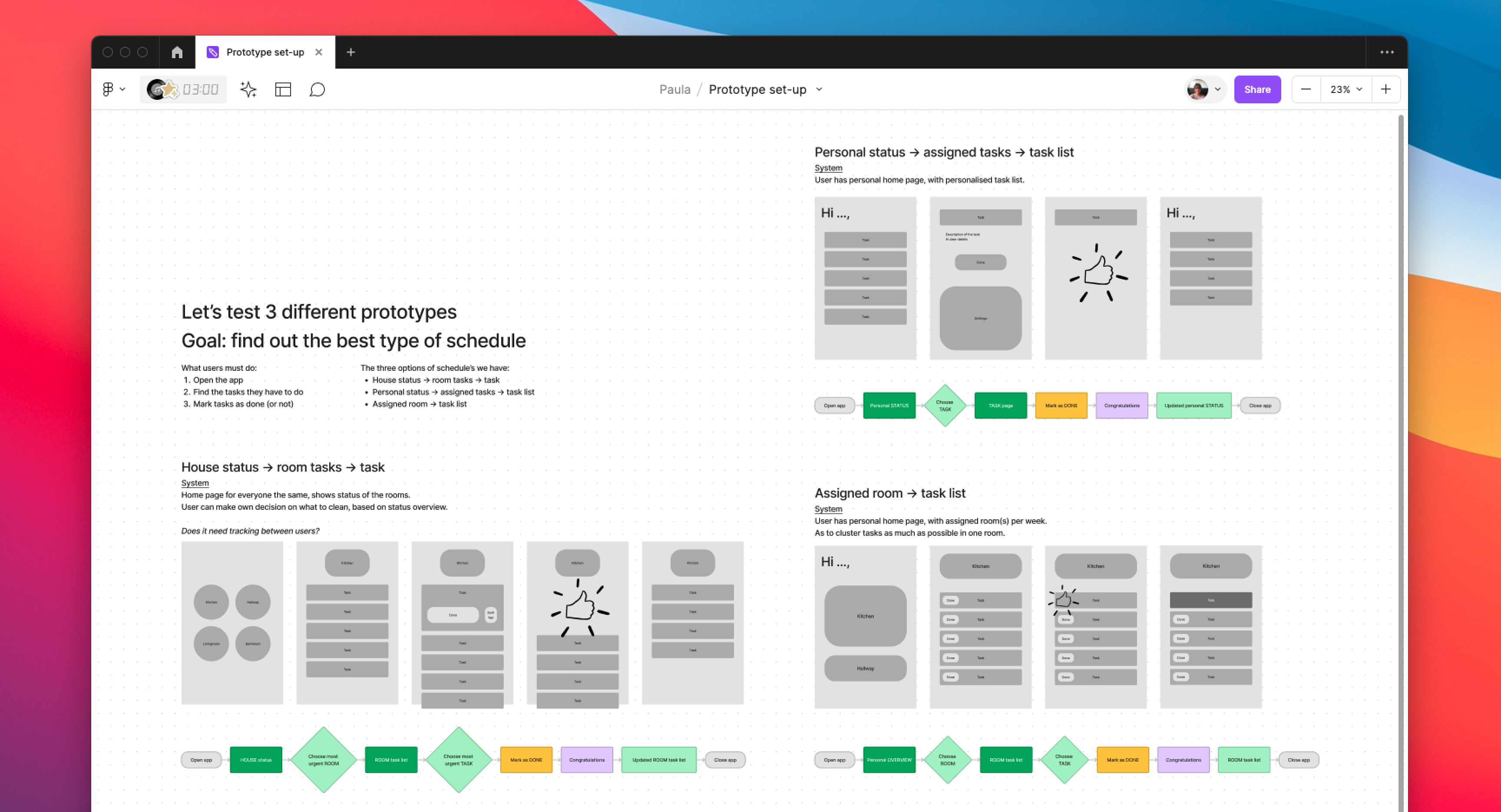Open the FigJam main menu icon
Image resolution: width=1501 pixels, height=812 pixels.
[109, 89]
